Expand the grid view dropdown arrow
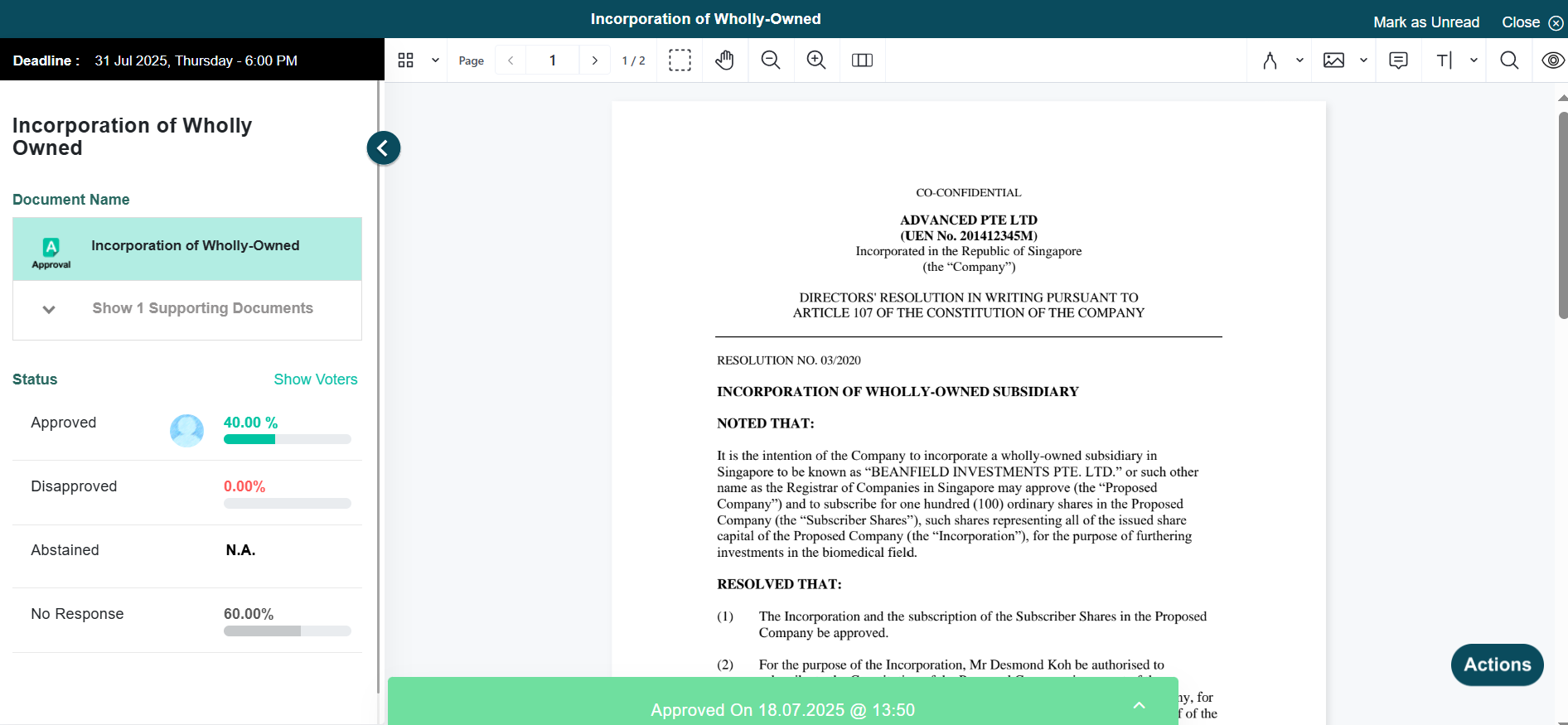 pos(435,60)
